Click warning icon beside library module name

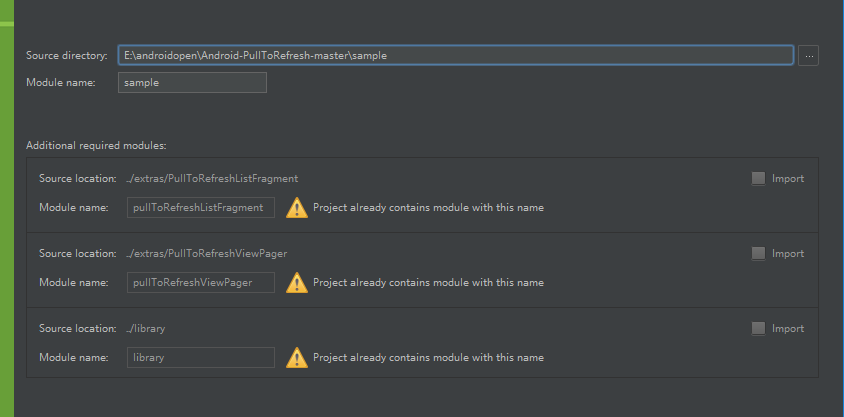[297, 357]
